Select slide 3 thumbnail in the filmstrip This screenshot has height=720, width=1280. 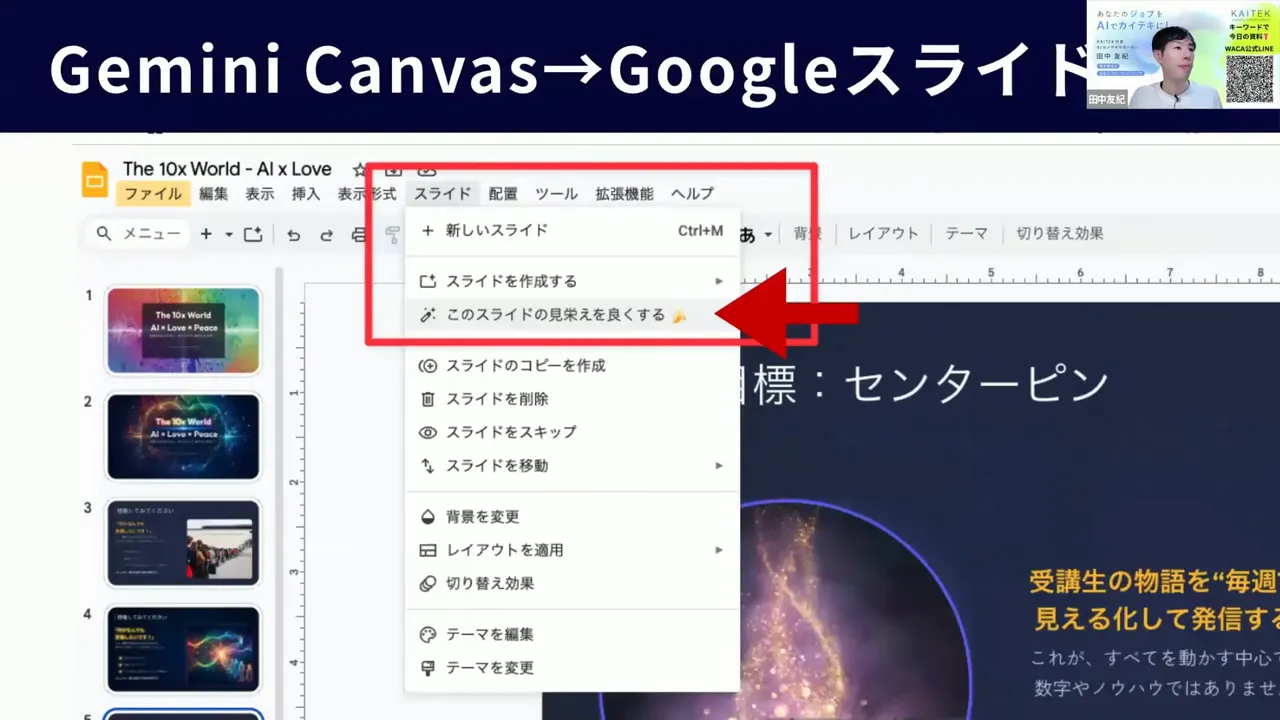point(183,543)
